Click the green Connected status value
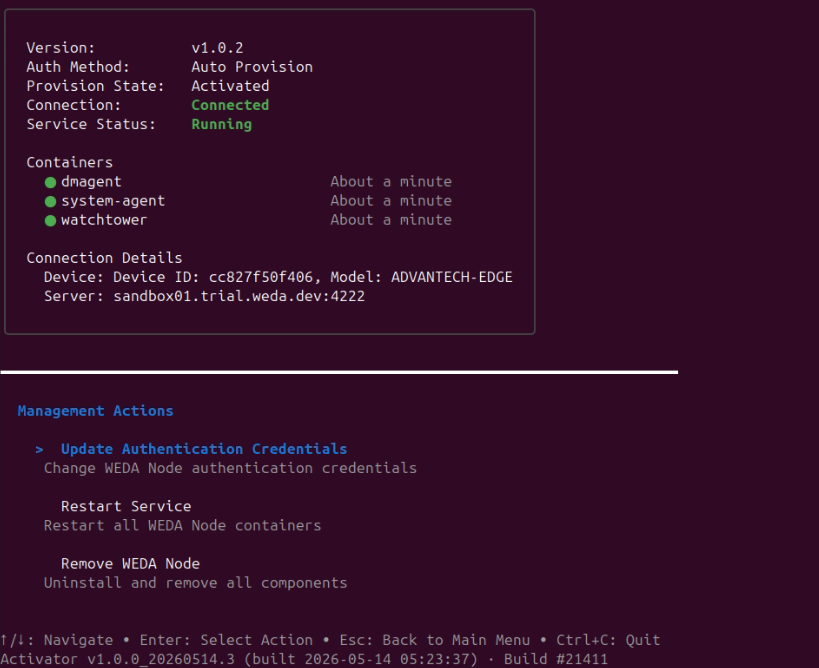819x668 pixels. click(230, 105)
